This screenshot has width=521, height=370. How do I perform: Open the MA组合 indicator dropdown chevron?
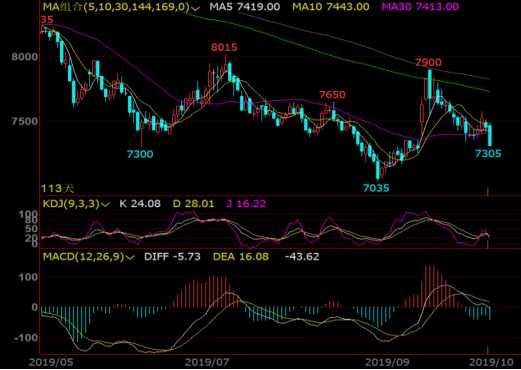(196, 8)
